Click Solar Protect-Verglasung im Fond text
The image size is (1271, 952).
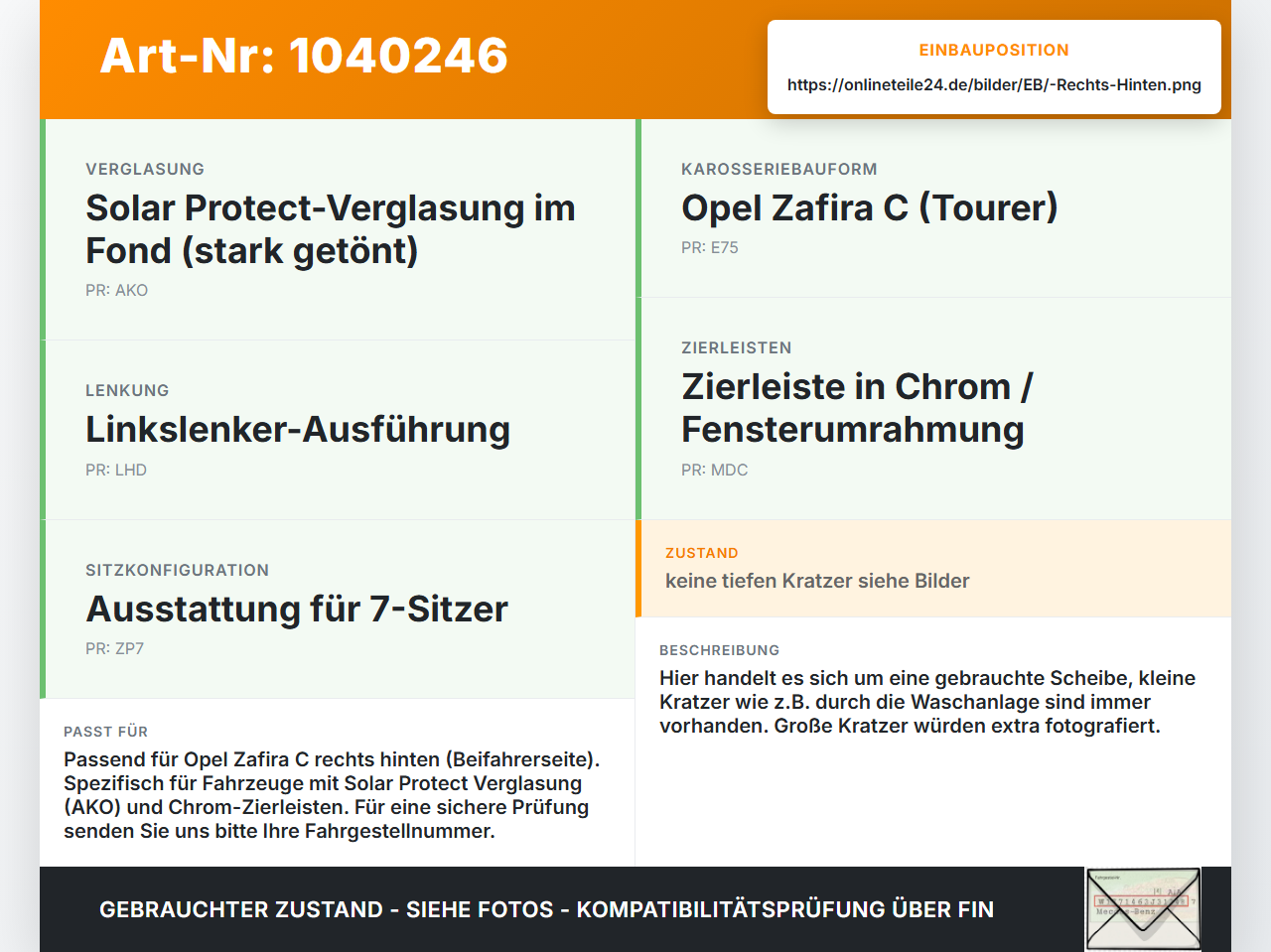(x=331, y=229)
